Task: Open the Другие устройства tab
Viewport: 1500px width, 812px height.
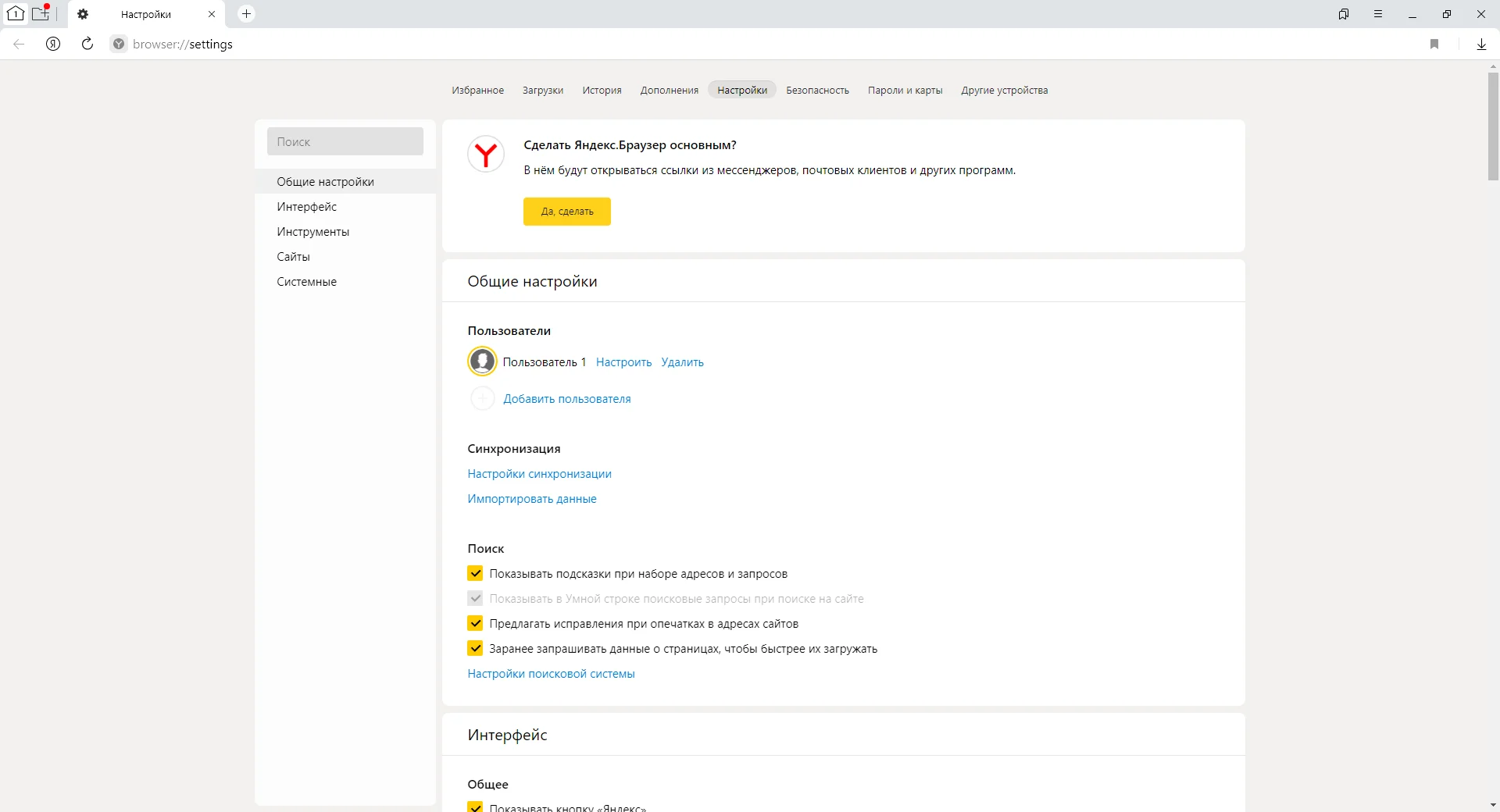Action: coord(1005,90)
